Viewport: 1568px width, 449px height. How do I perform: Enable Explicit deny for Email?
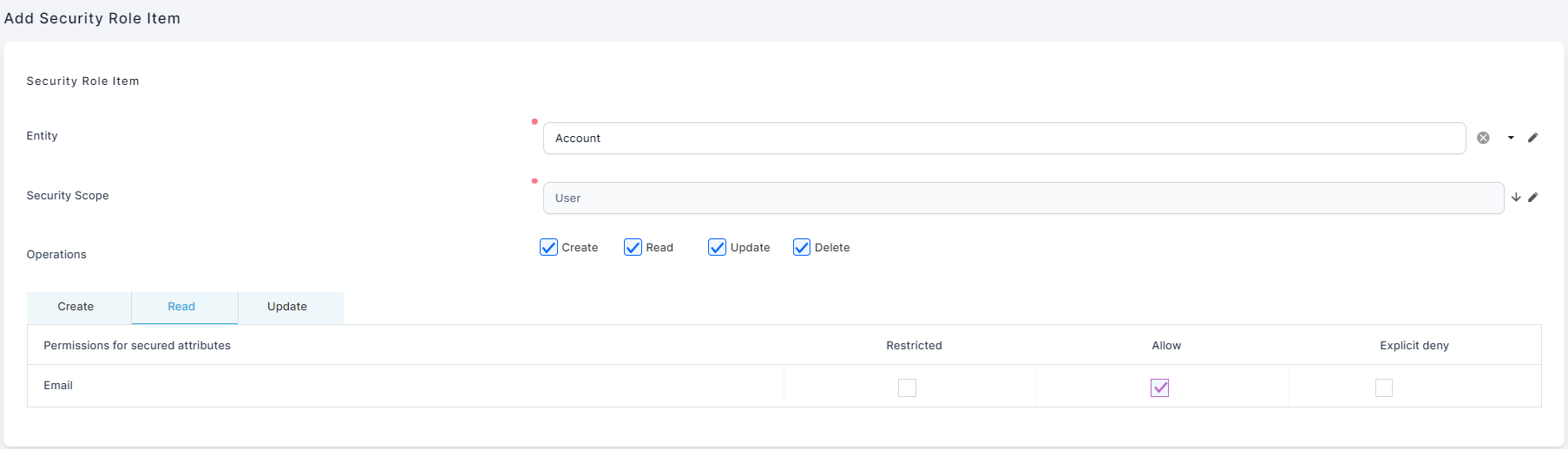[1384, 387]
